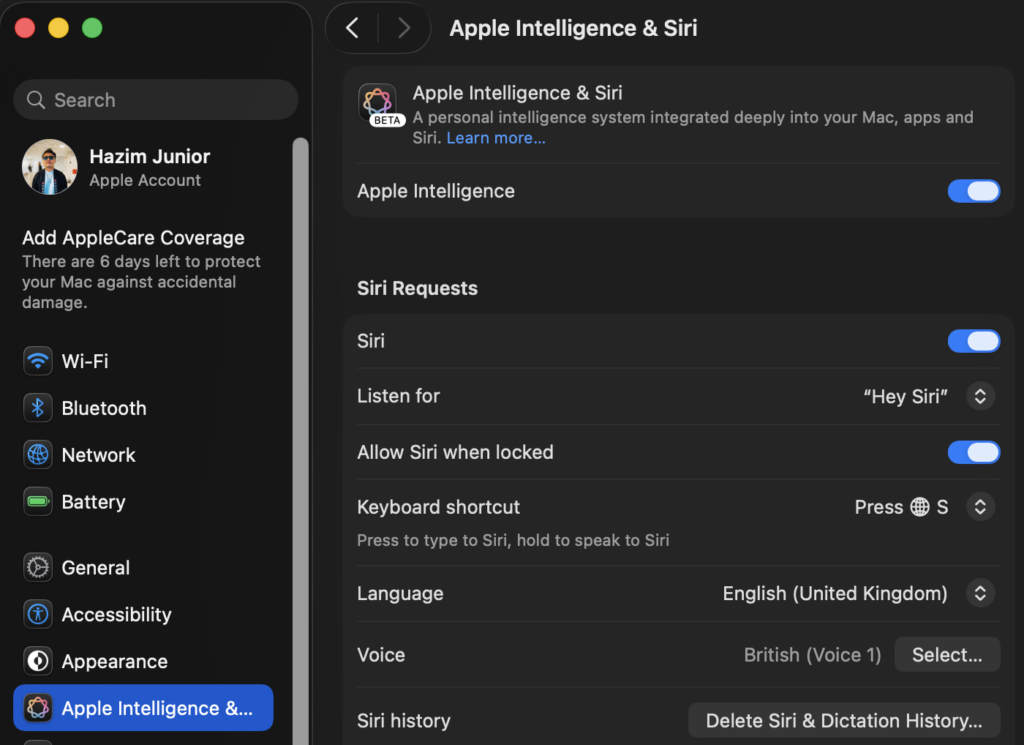Click the Select... voice button

click(x=947, y=654)
